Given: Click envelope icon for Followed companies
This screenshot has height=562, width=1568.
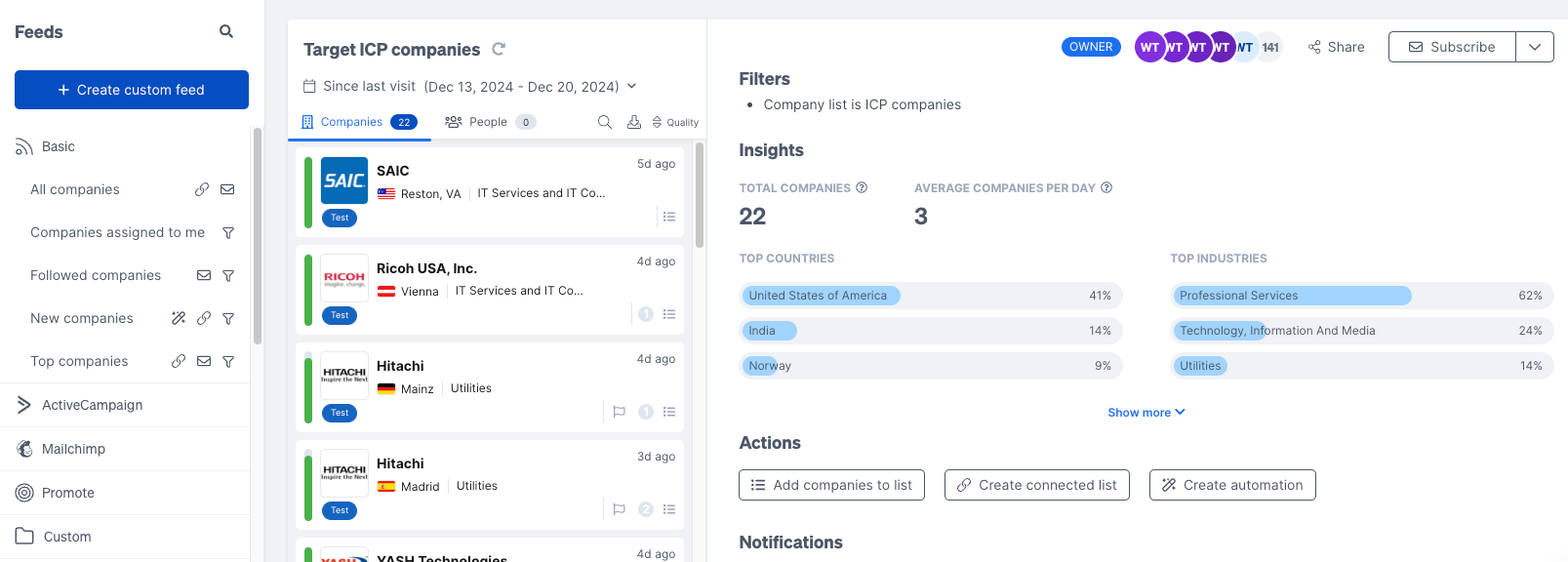Looking at the screenshot, I should point(204,275).
